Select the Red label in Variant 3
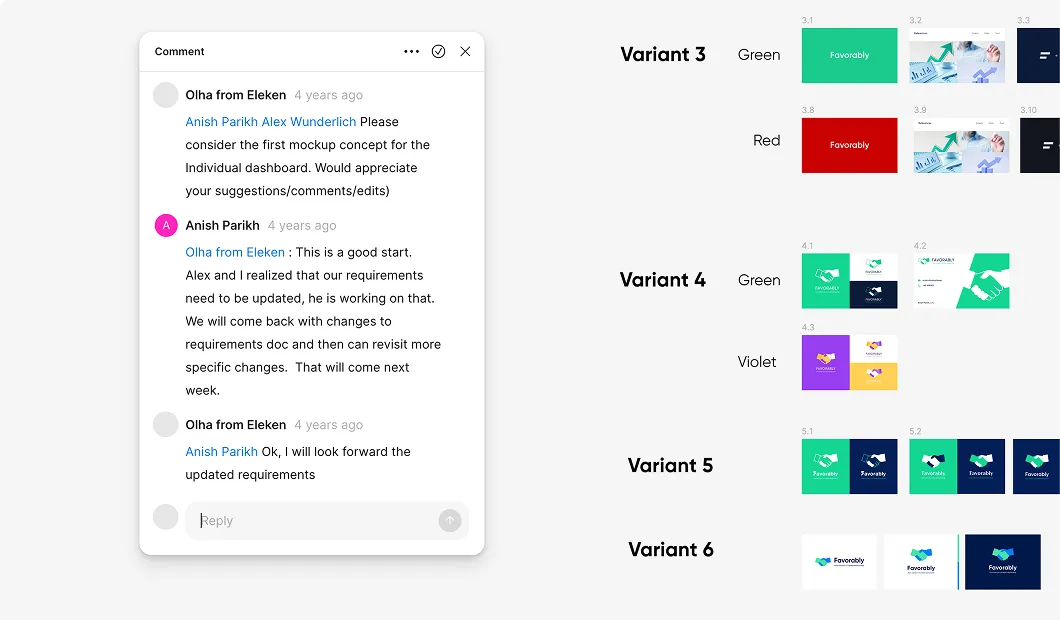 (767, 140)
